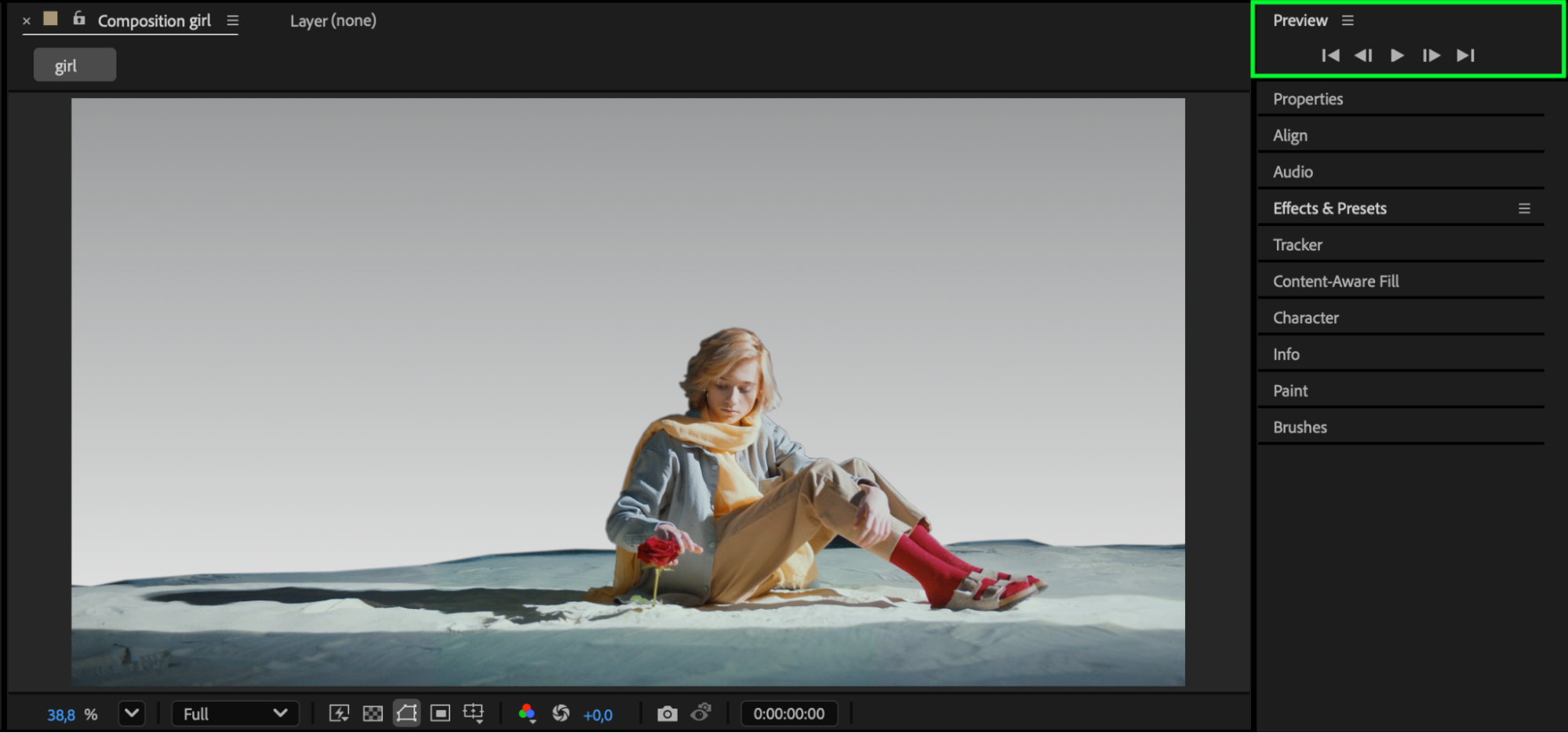Viewport: 1568px width, 733px height.
Task: Open Show Channel color management icon
Action: tap(527, 713)
